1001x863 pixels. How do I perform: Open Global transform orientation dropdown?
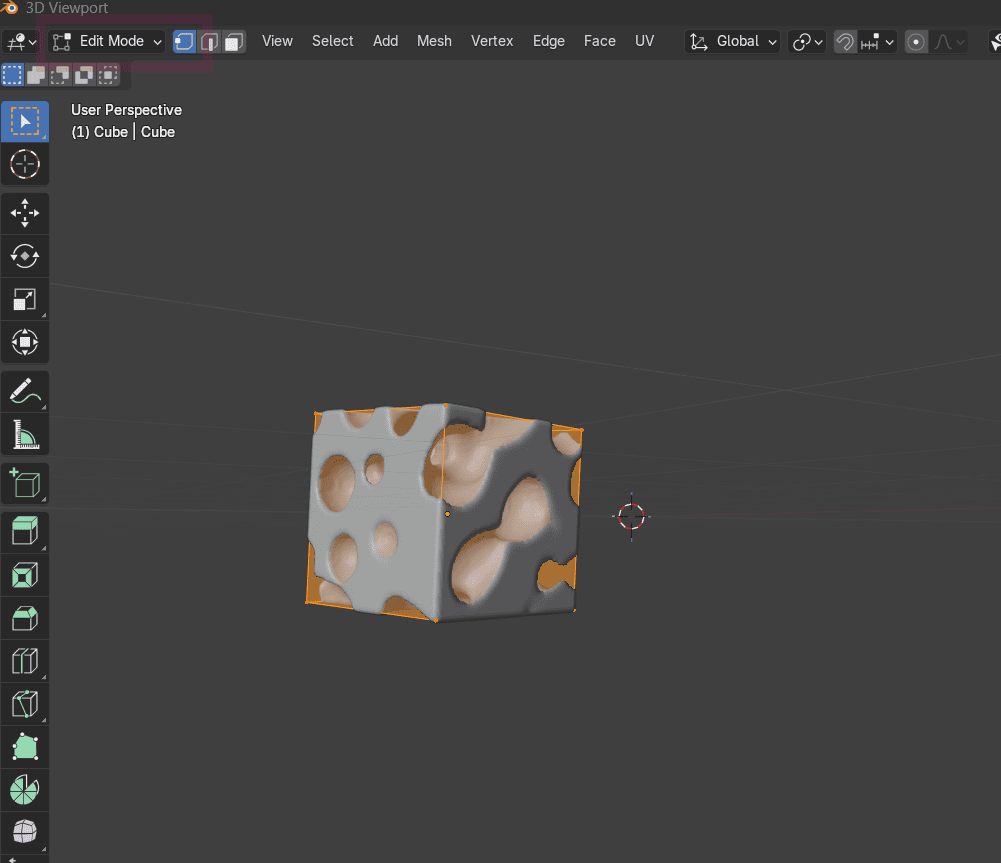pyautogui.click(x=734, y=41)
